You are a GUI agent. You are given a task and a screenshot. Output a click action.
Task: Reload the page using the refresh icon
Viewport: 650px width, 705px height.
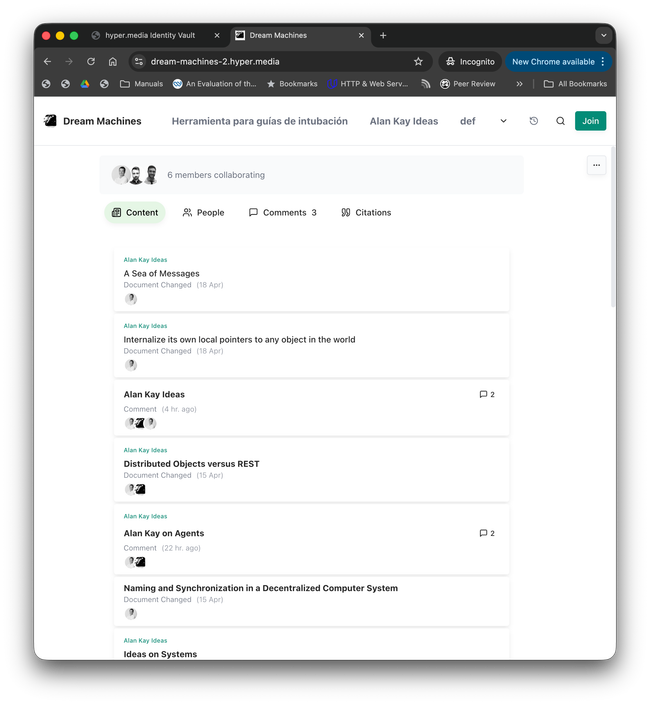(90, 61)
